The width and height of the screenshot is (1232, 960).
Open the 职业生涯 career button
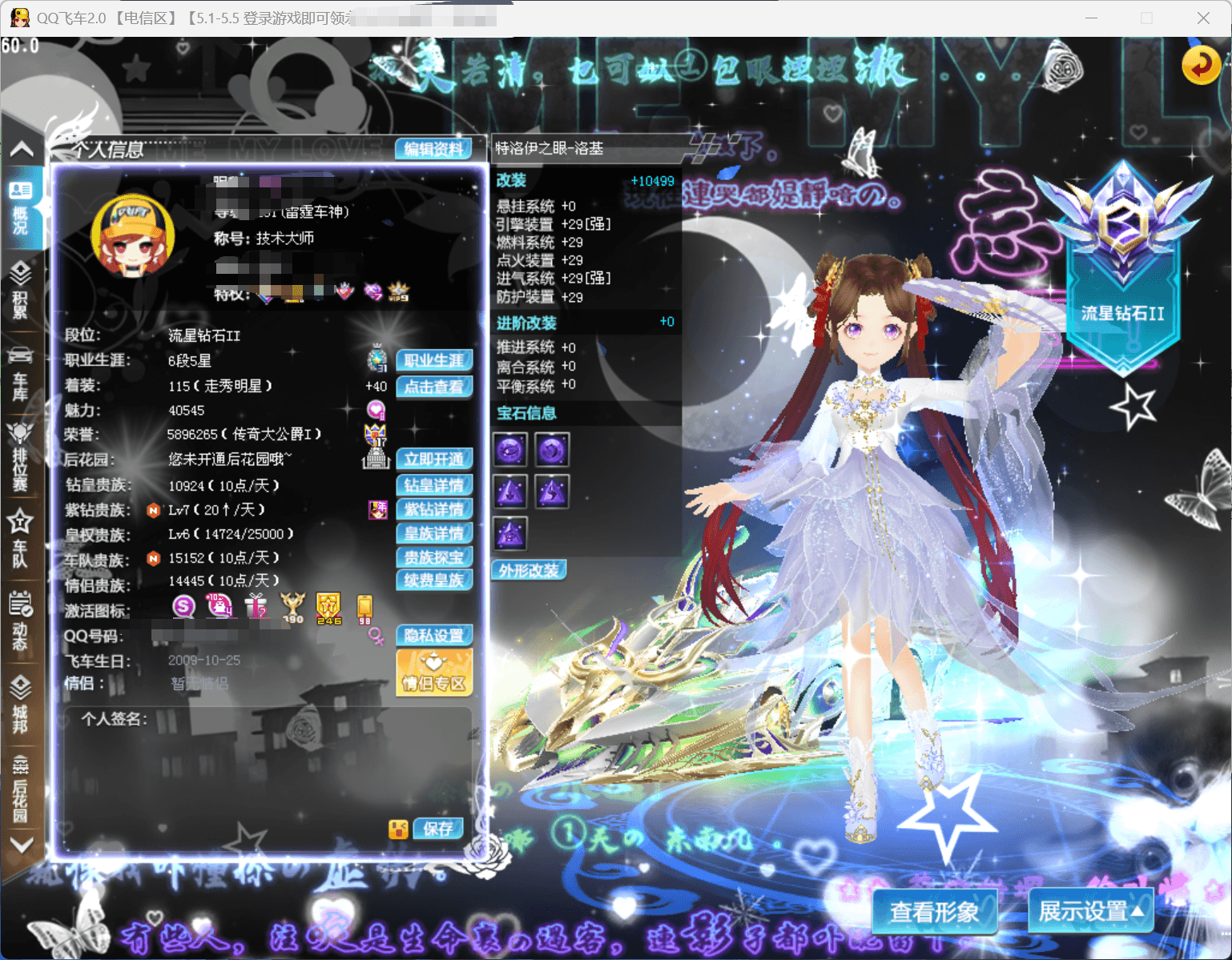click(433, 360)
